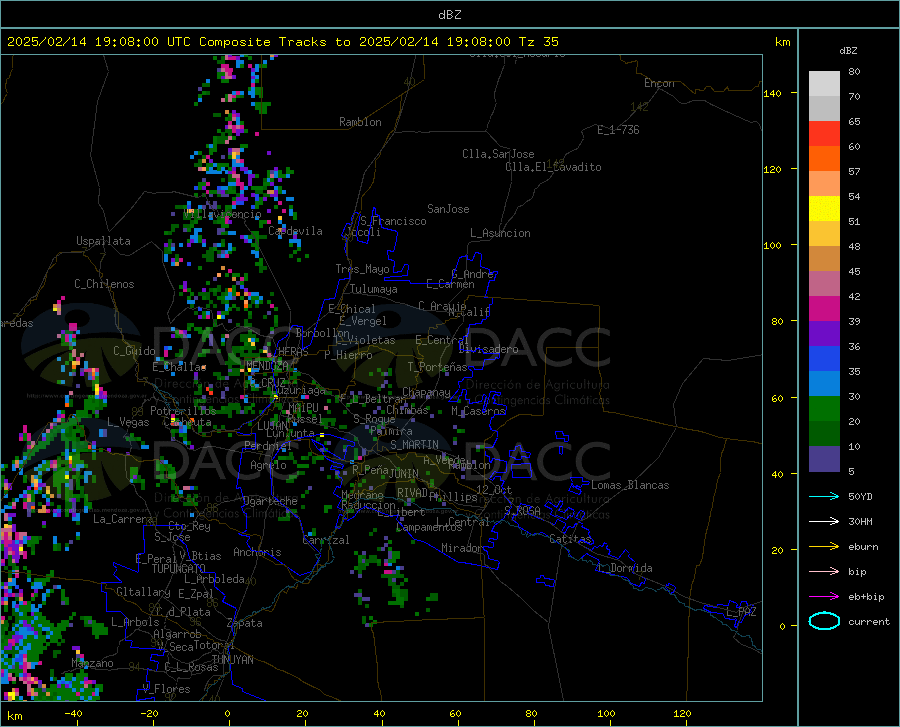This screenshot has height=727, width=900.
Task: Click the cyan 50YD arrow legend icon
Action: [824, 496]
